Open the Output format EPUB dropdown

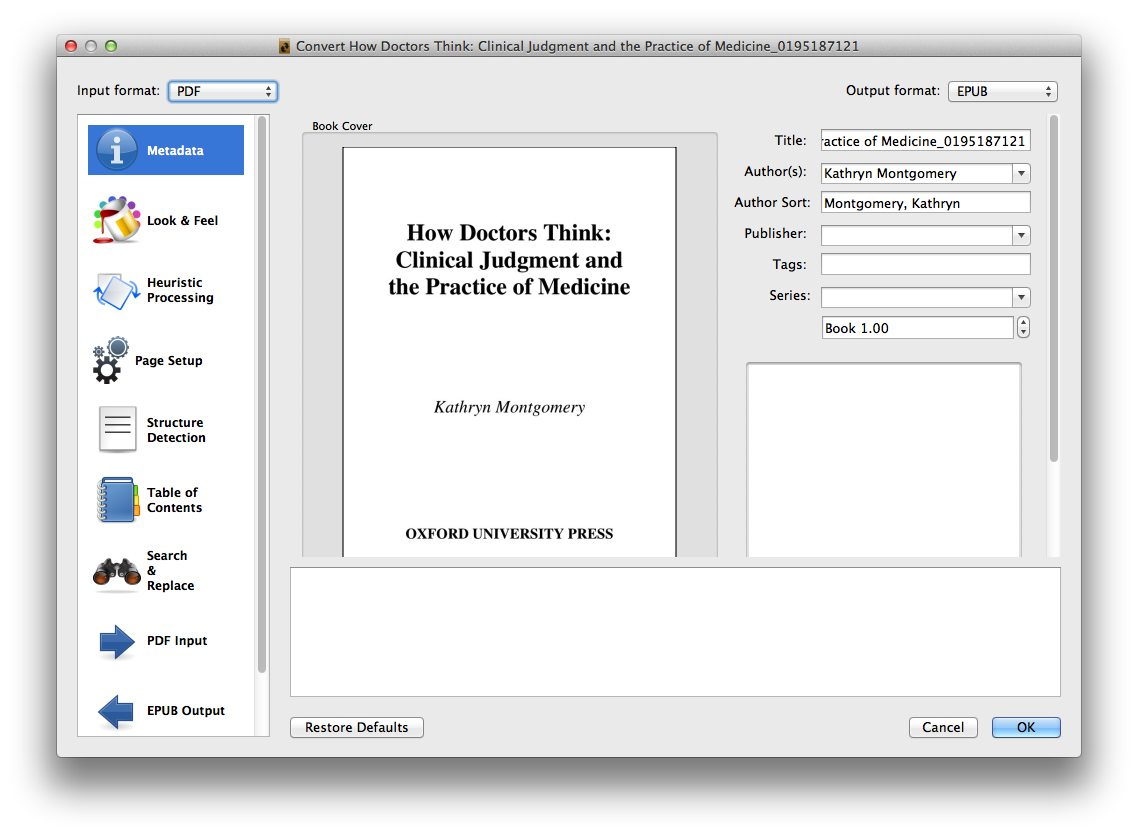tap(1002, 91)
